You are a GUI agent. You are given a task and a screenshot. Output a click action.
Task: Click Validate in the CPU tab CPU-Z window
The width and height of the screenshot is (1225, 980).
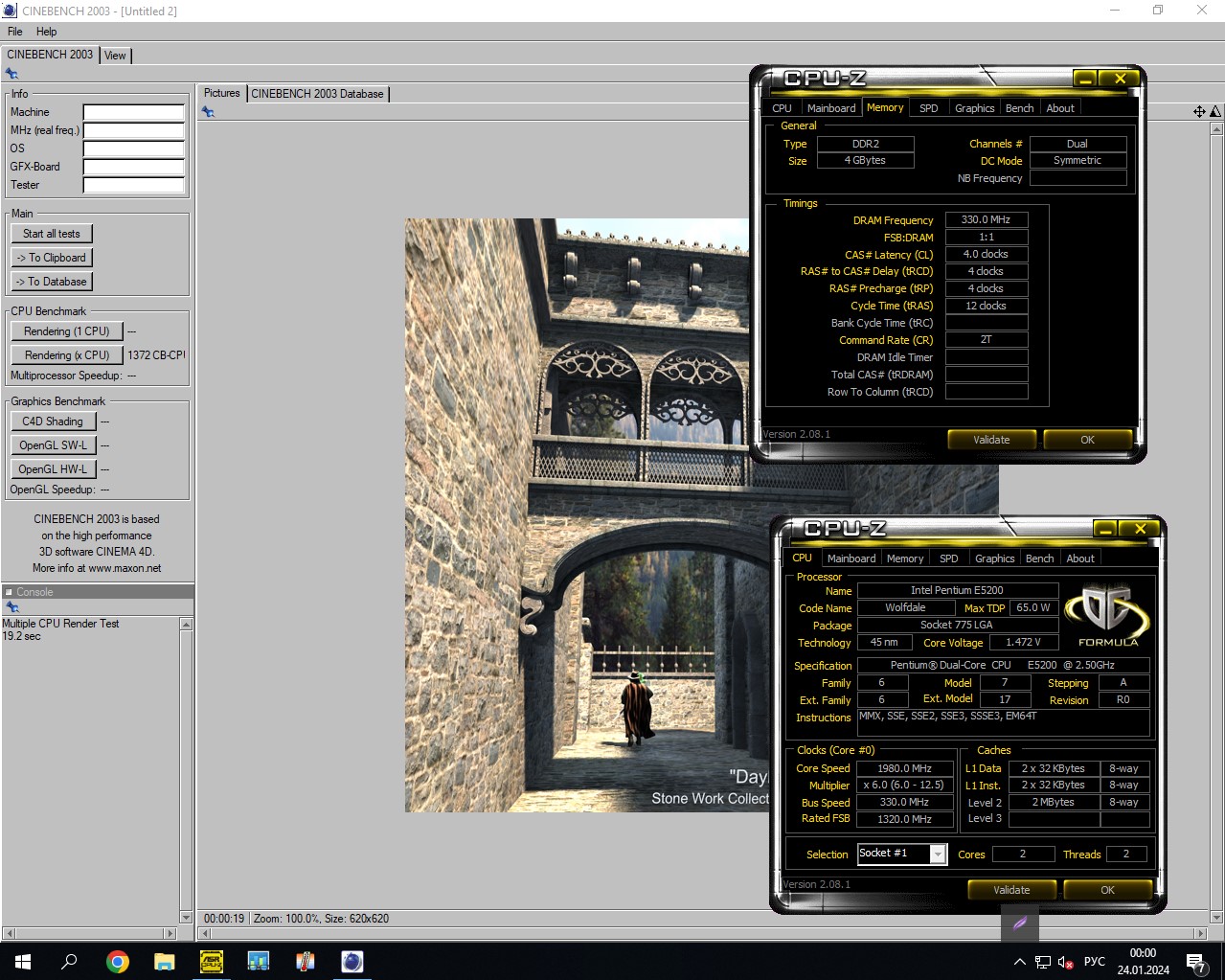pyautogui.click(x=1011, y=890)
